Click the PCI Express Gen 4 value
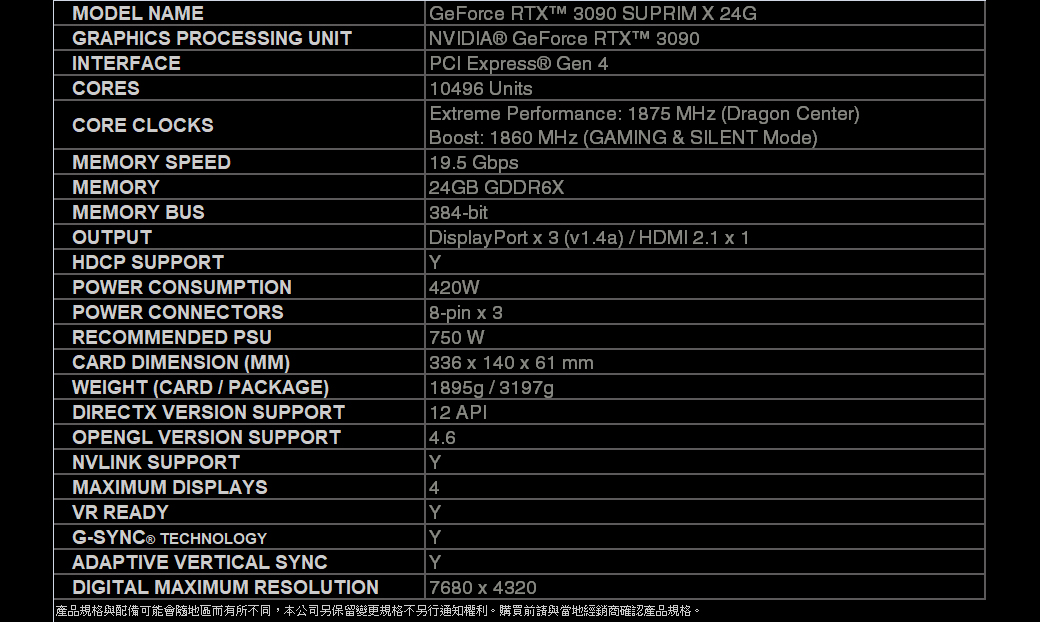Viewport: 1040px width, 622px height. point(518,64)
